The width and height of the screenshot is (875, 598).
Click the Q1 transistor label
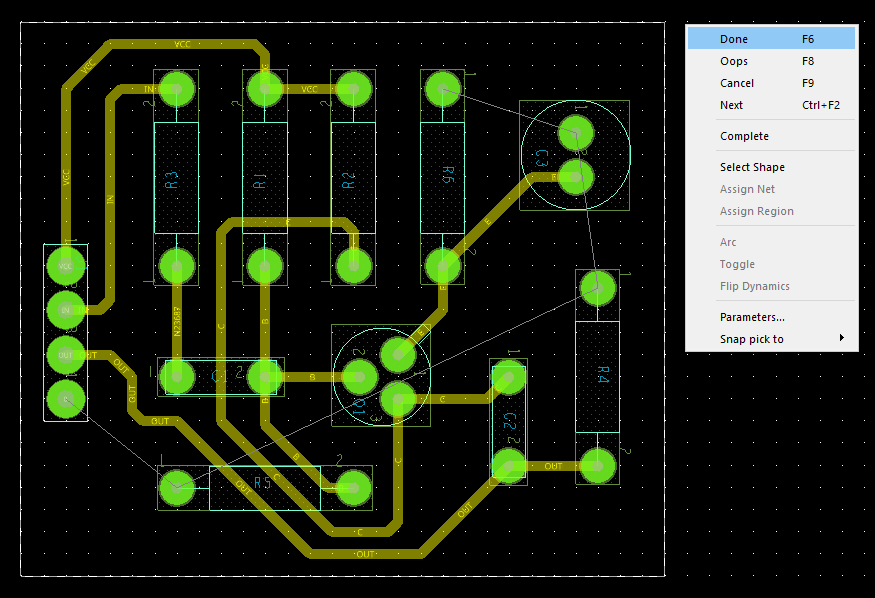click(x=359, y=408)
